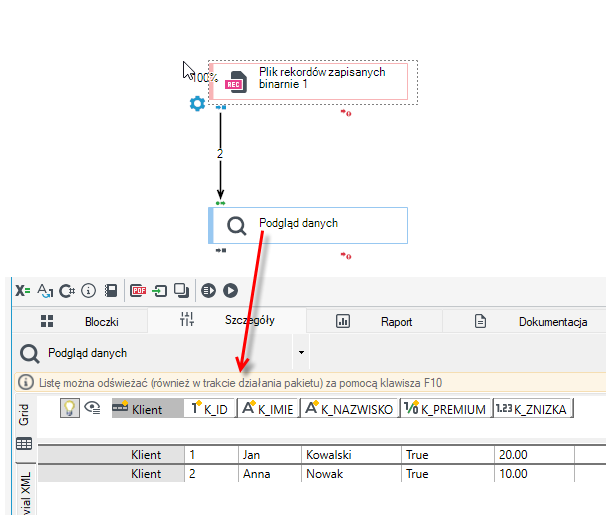Click cell Nowak
This screenshot has height=515, width=606.
(x=351, y=474)
